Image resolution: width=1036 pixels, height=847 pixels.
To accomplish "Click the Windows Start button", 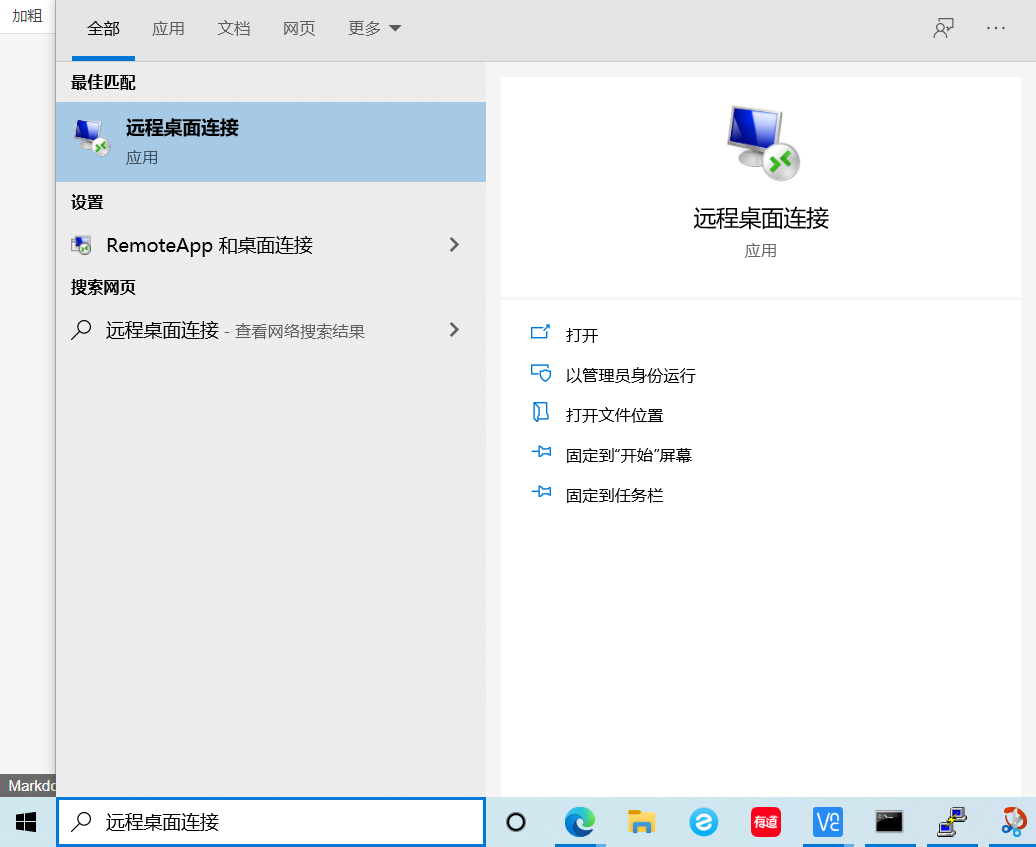I will 26,823.
